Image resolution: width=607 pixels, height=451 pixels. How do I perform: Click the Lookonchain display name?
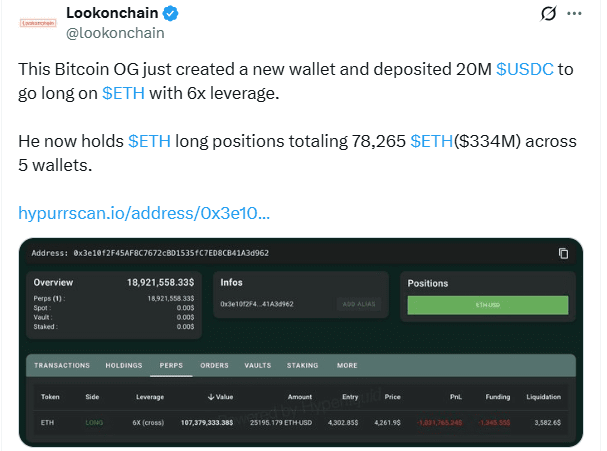pyautogui.click(x=112, y=13)
